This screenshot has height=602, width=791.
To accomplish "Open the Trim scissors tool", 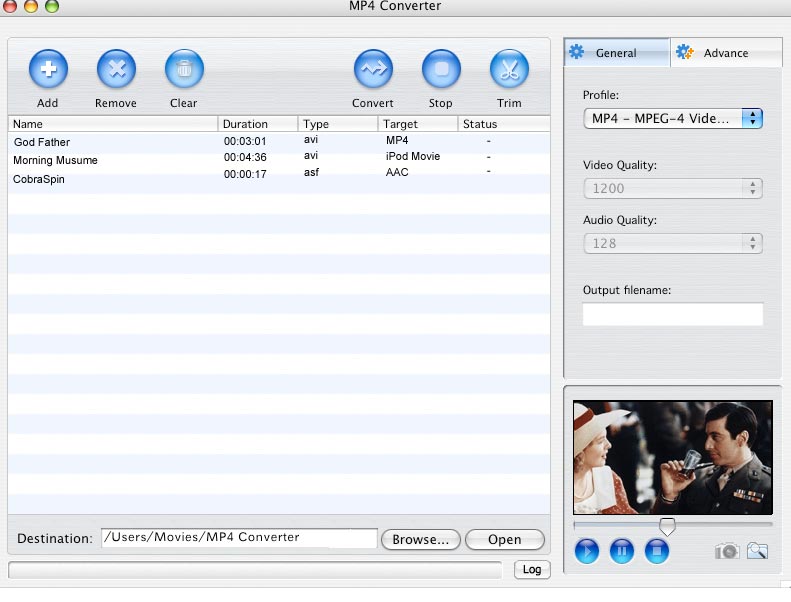I will coord(509,69).
